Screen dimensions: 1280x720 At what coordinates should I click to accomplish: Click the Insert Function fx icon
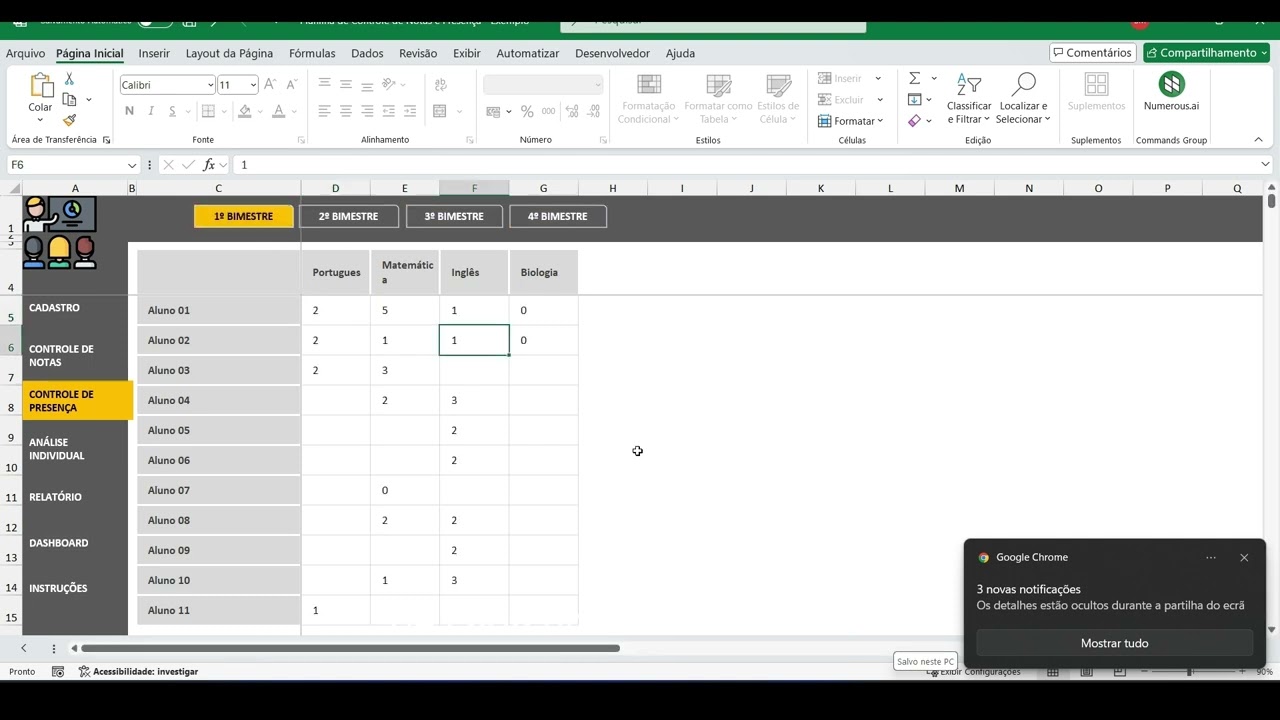pos(209,165)
